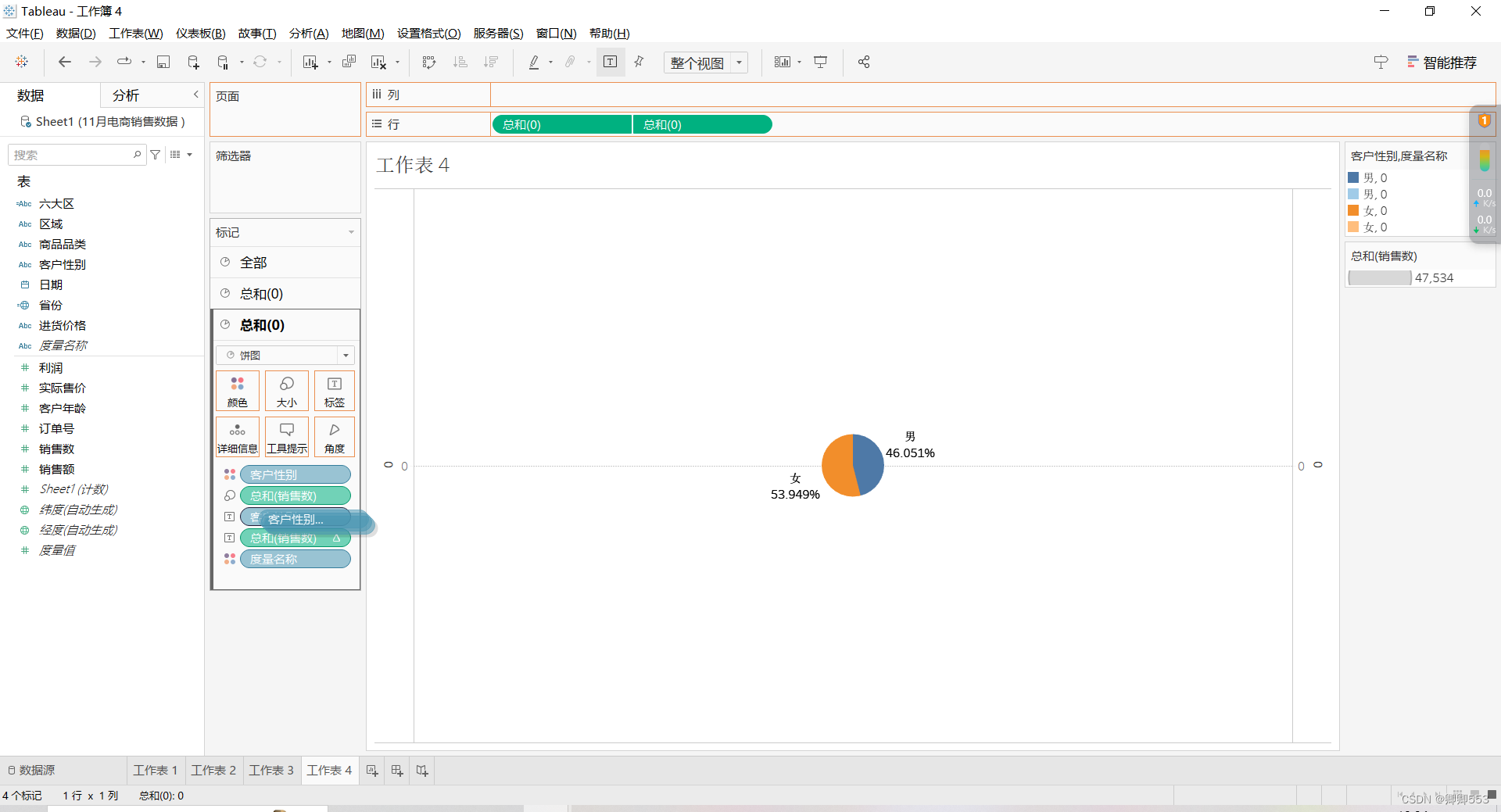Screen dimensions: 1501x812
Task: Open dropdown arrow next to clear sheet
Action: pyautogui.click(x=398, y=63)
